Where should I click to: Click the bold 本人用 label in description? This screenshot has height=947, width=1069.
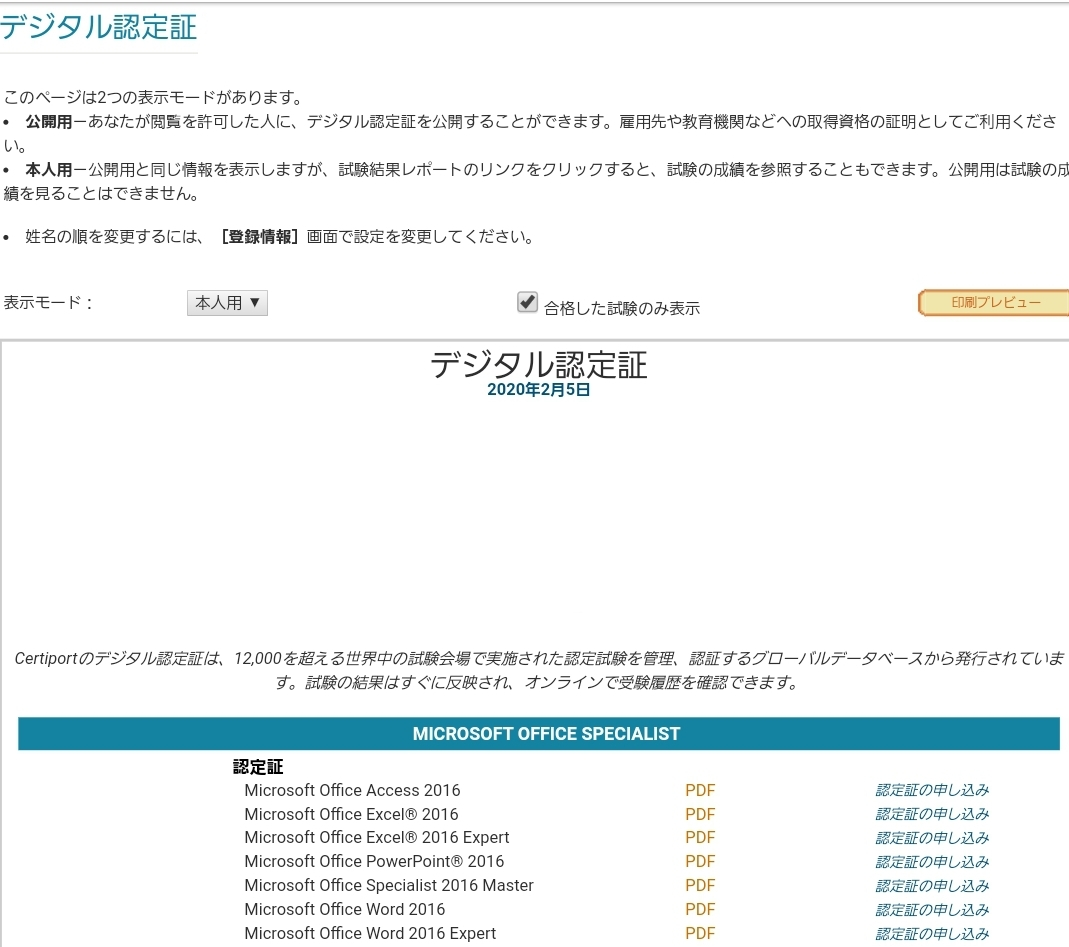pos(48,169)
